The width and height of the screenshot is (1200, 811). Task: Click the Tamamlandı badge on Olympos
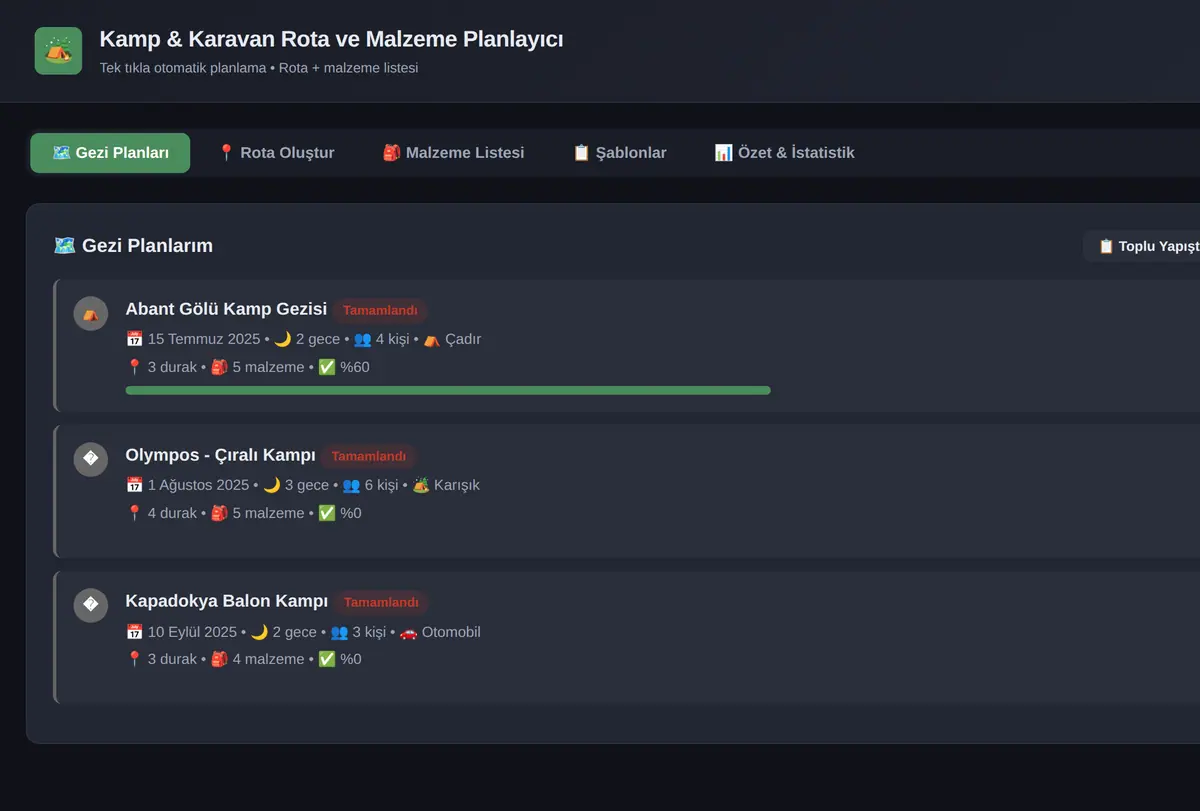[x=368, y=456]
